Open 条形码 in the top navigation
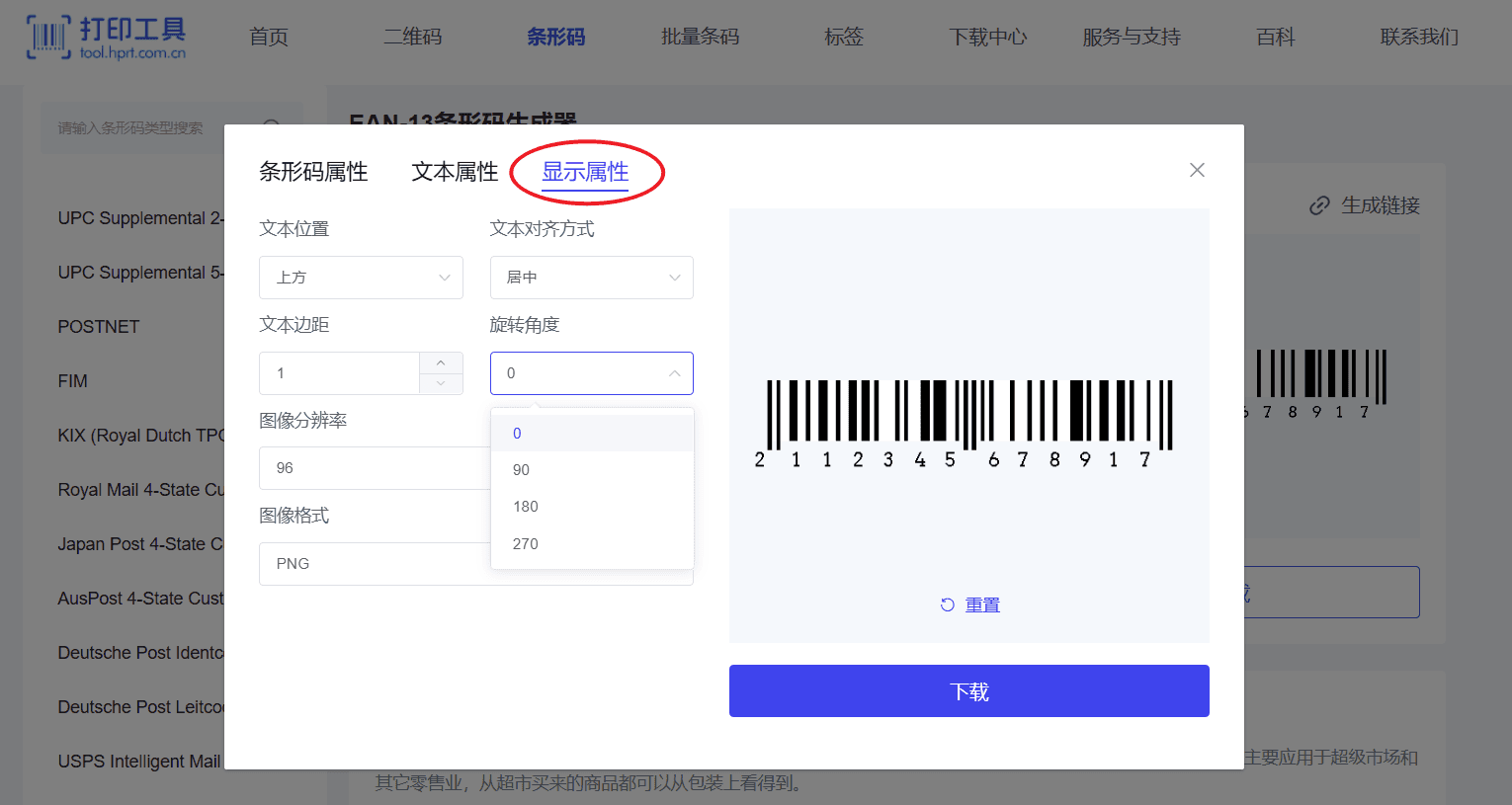Screen dimensions: 1512x805 555,38
